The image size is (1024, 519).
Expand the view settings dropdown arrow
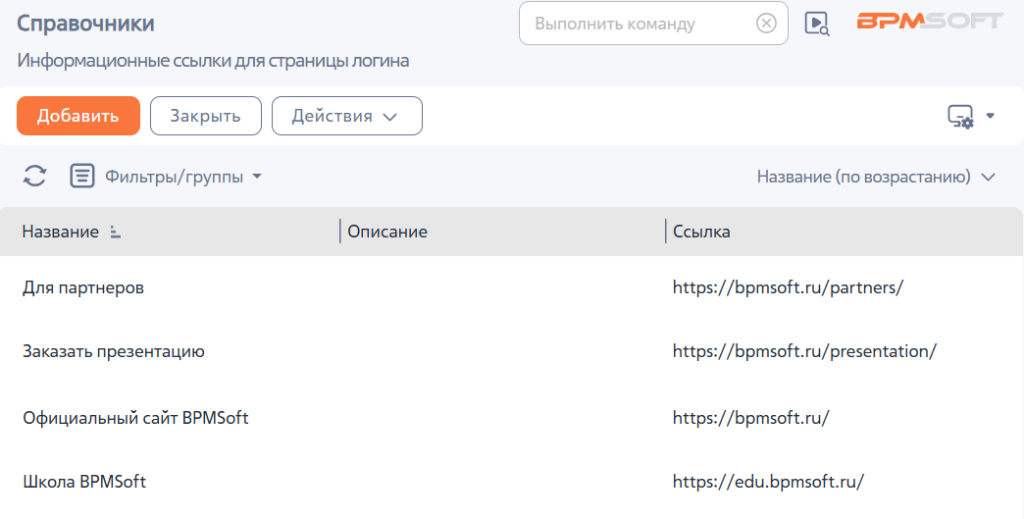(x=990, y=116)
